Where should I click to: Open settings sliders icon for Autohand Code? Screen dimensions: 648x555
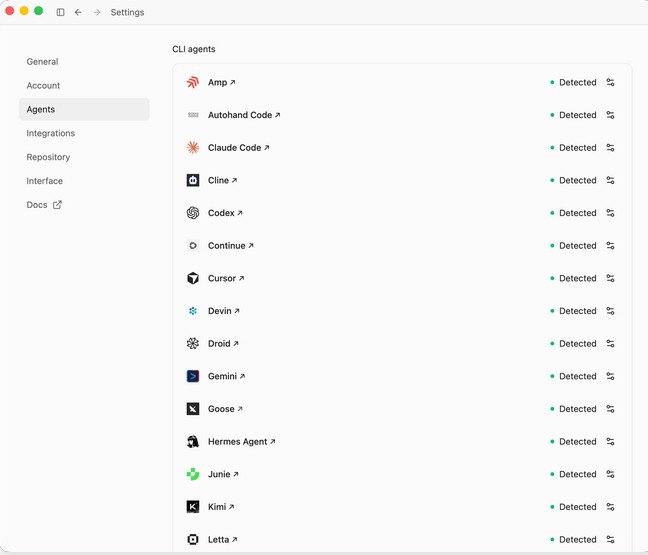[x=610, y=115]
